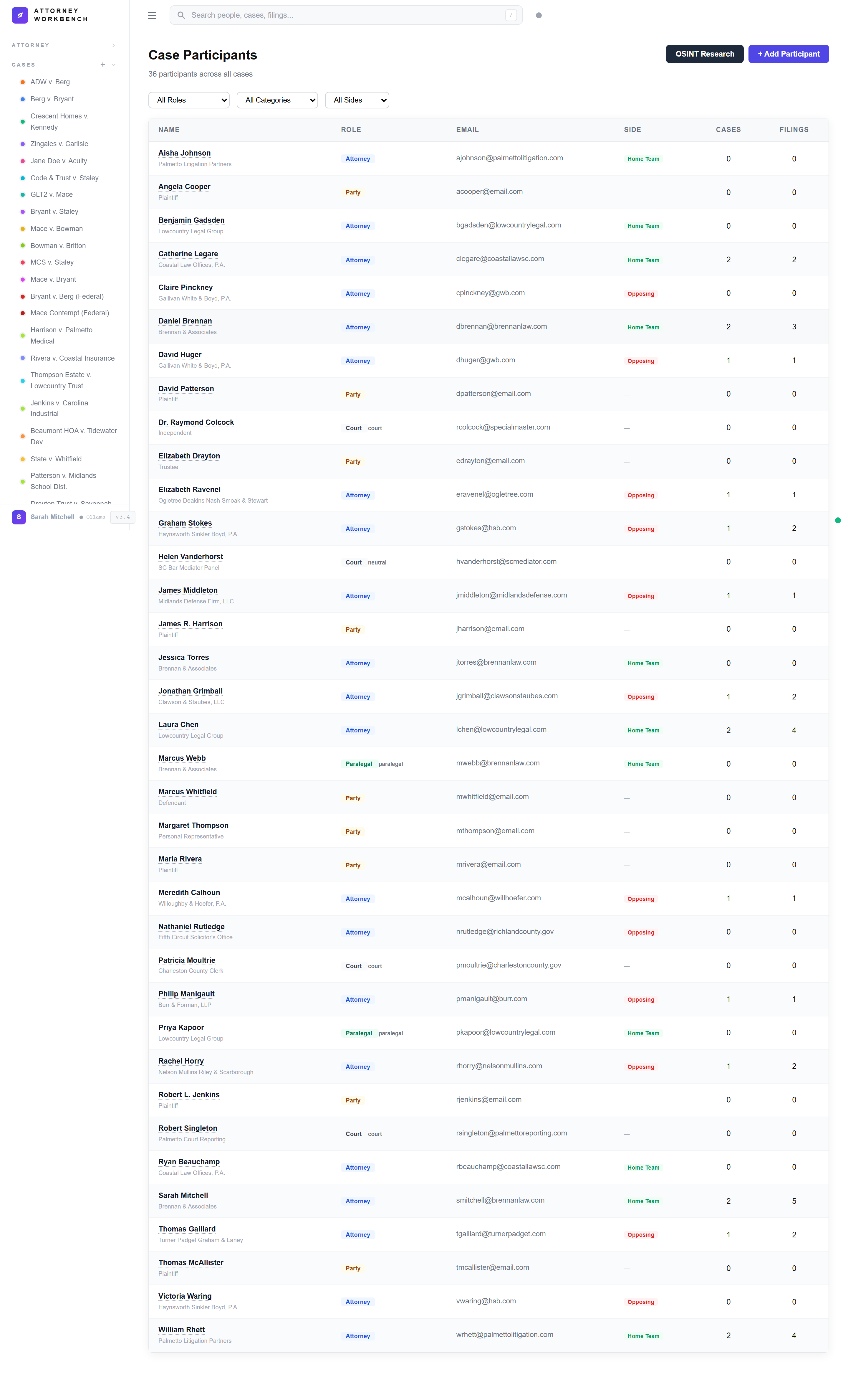Click the status dot right of the search bar

tap(539, 15)
